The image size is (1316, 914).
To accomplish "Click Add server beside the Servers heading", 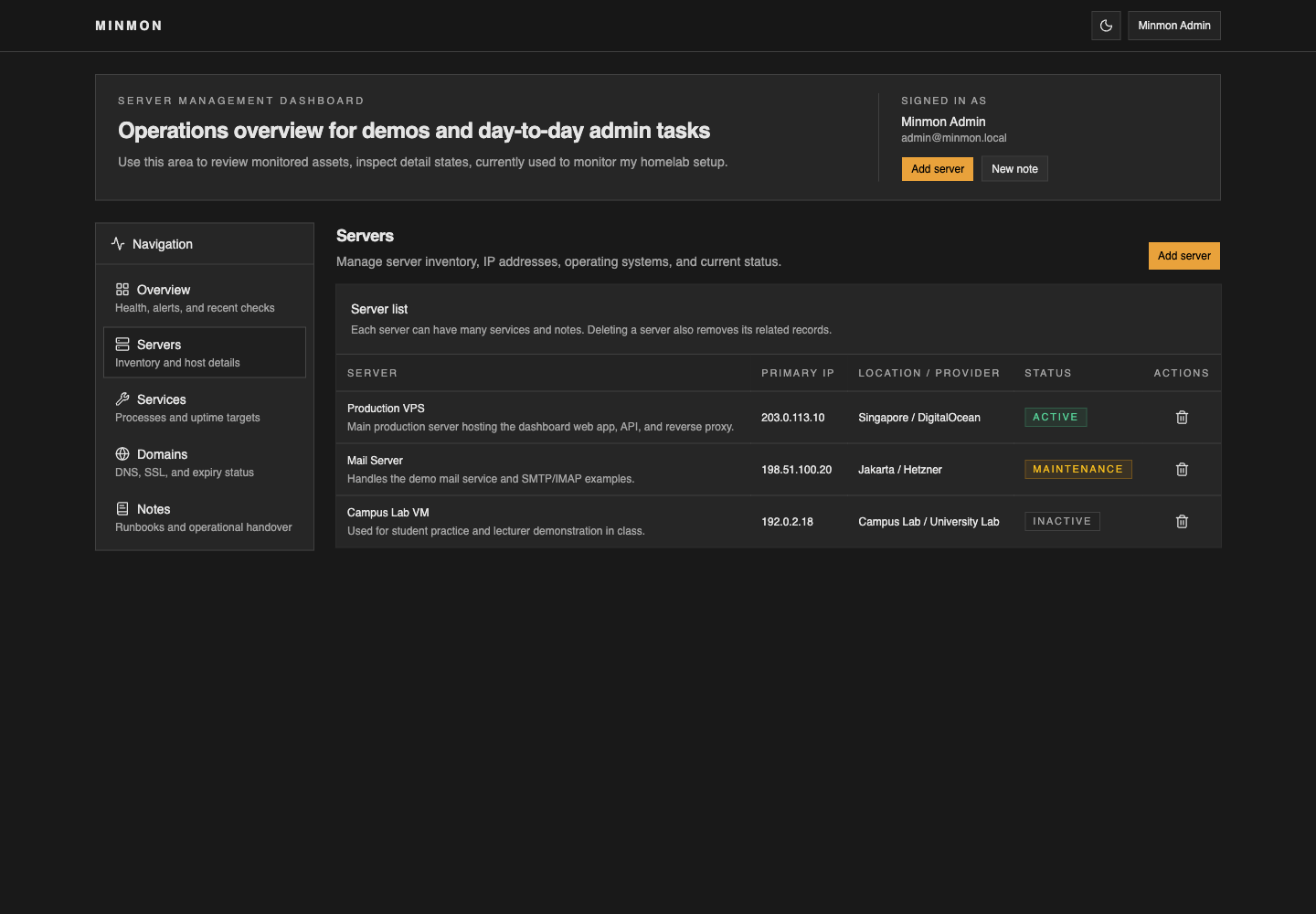I will tap(1184, 256).
